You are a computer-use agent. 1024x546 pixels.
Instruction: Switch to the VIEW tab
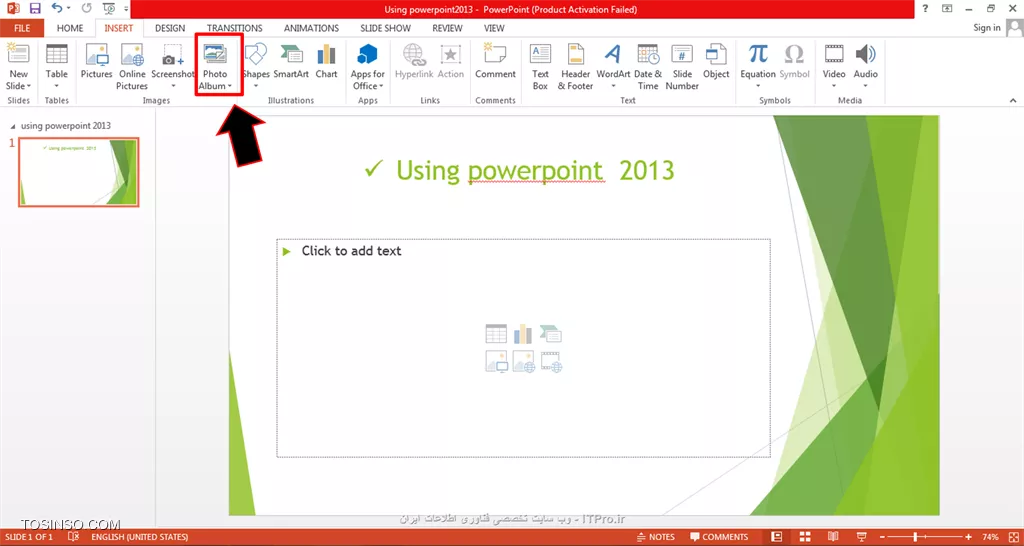click(494, 28)
